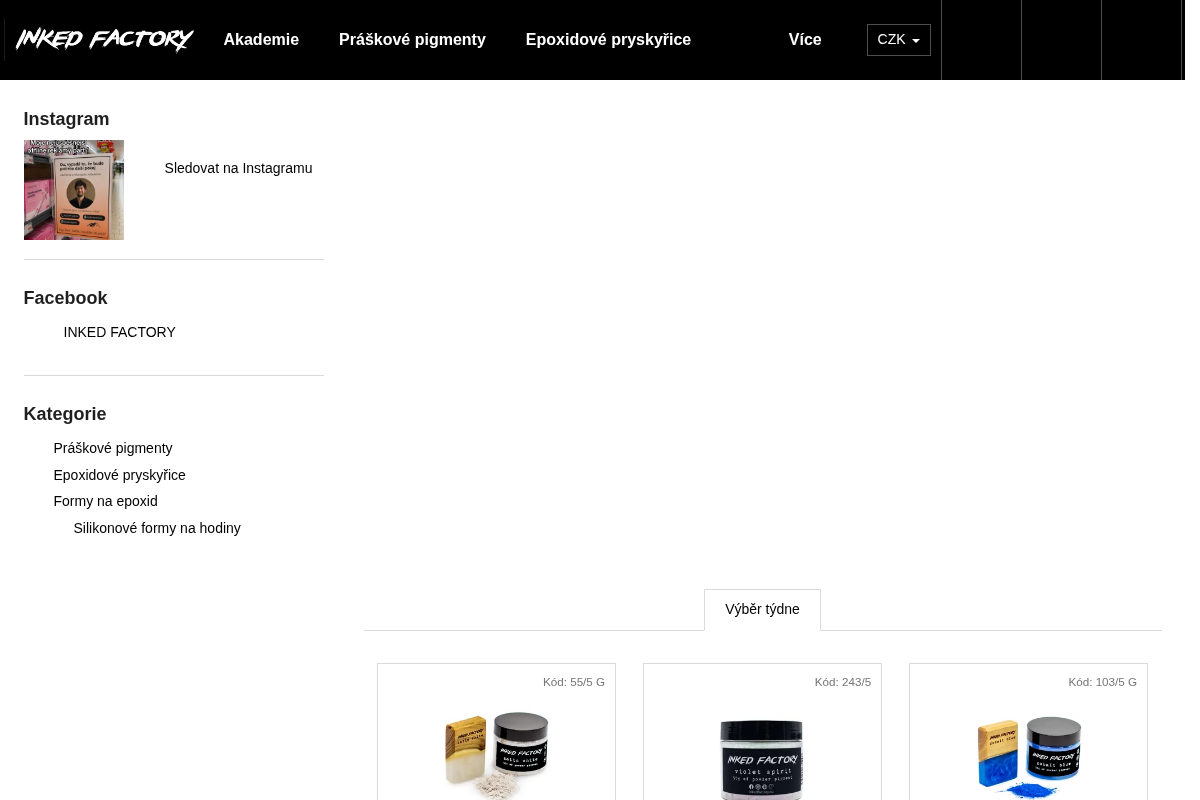Visit the INKED FACTORY Facebook link

coord(120,332)
